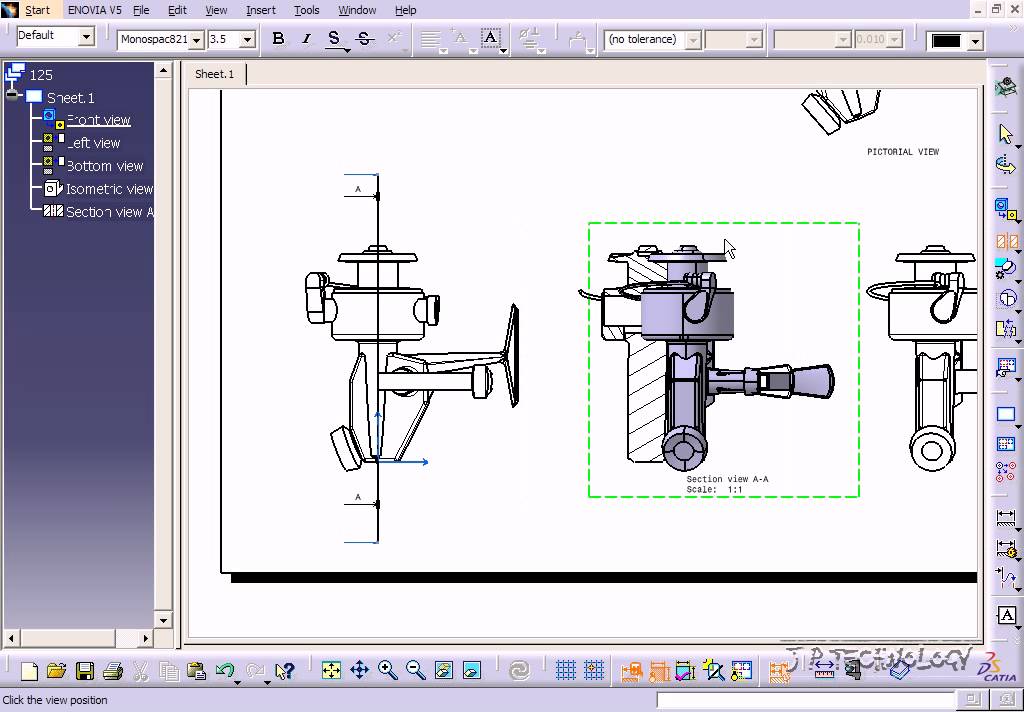
Task: Undo the last action
Action: 225,671
